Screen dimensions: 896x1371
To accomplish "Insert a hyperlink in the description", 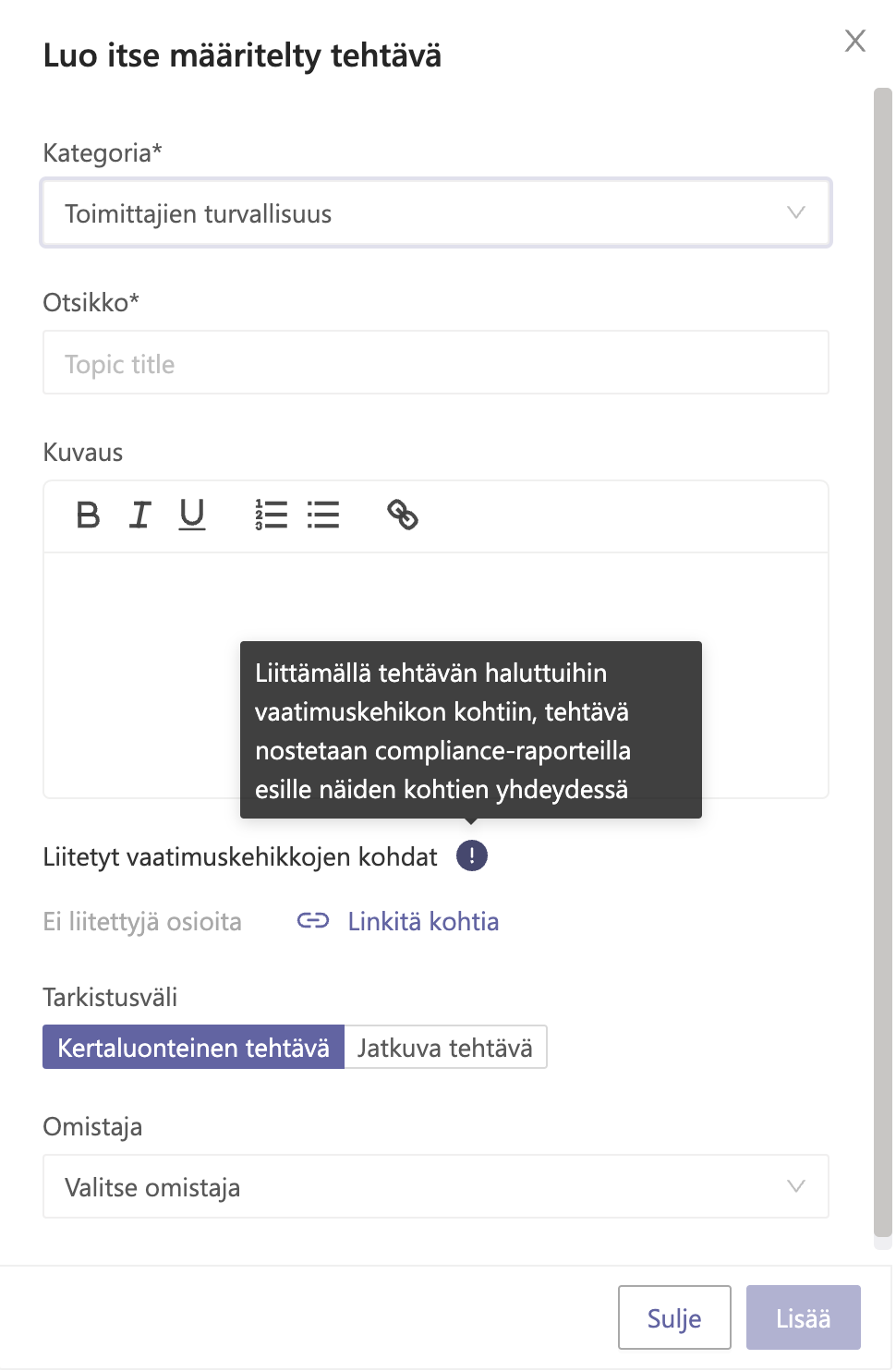I will click(402, 515).
